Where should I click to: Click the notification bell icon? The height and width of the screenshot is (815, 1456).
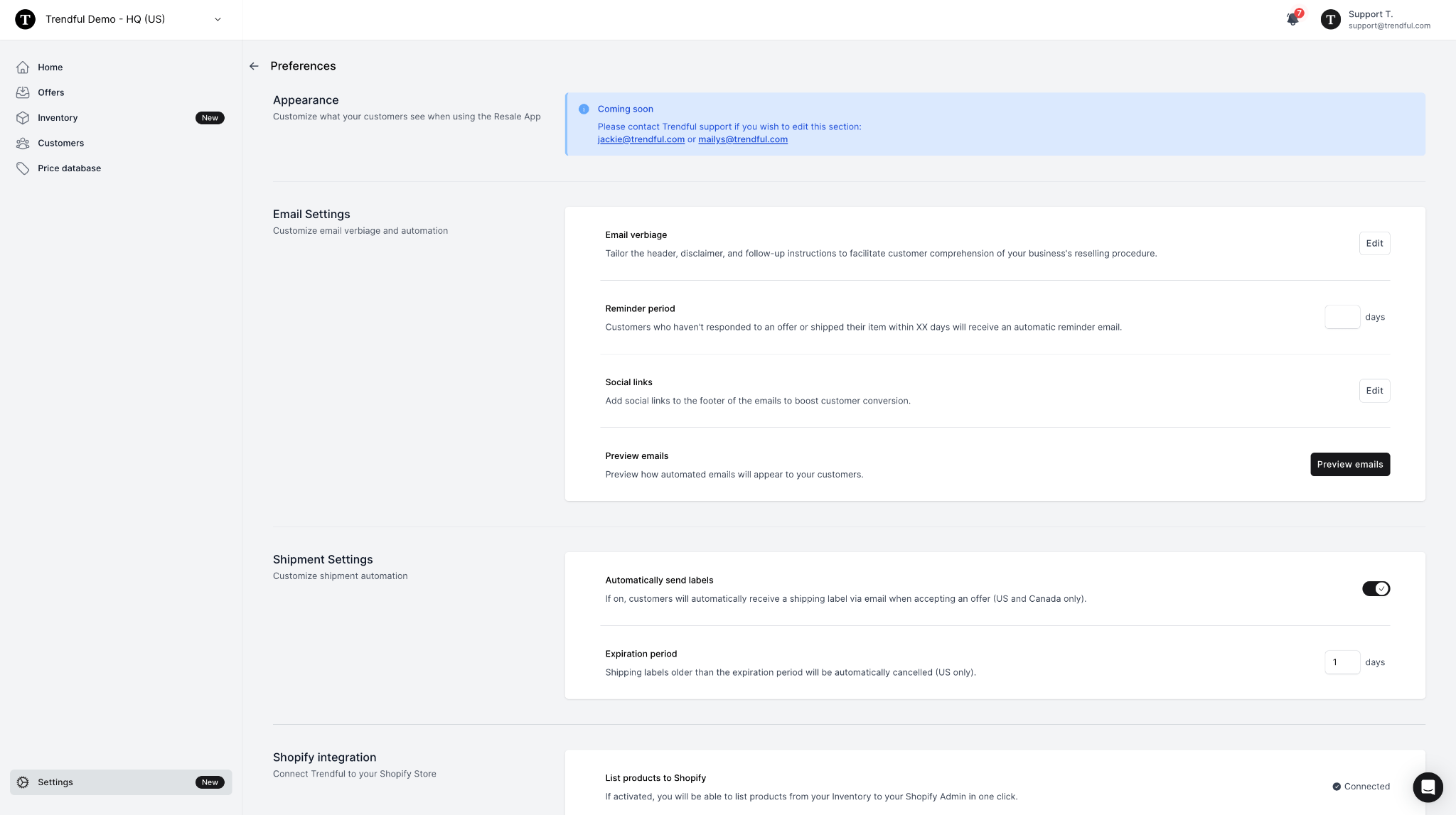pos(1292,19)
